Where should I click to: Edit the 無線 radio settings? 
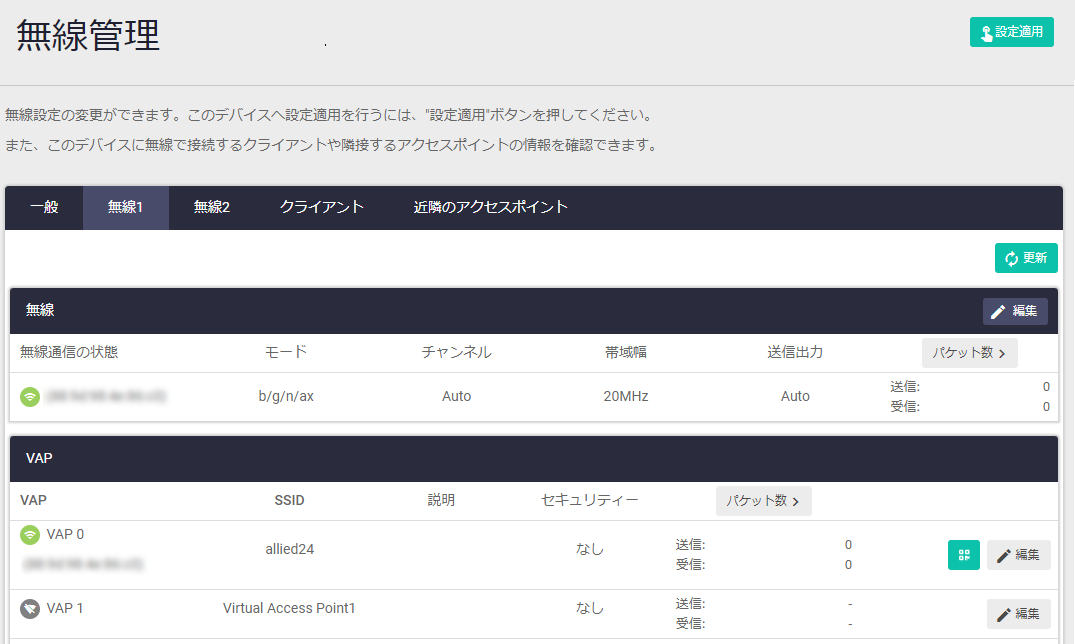(1014, 311)
